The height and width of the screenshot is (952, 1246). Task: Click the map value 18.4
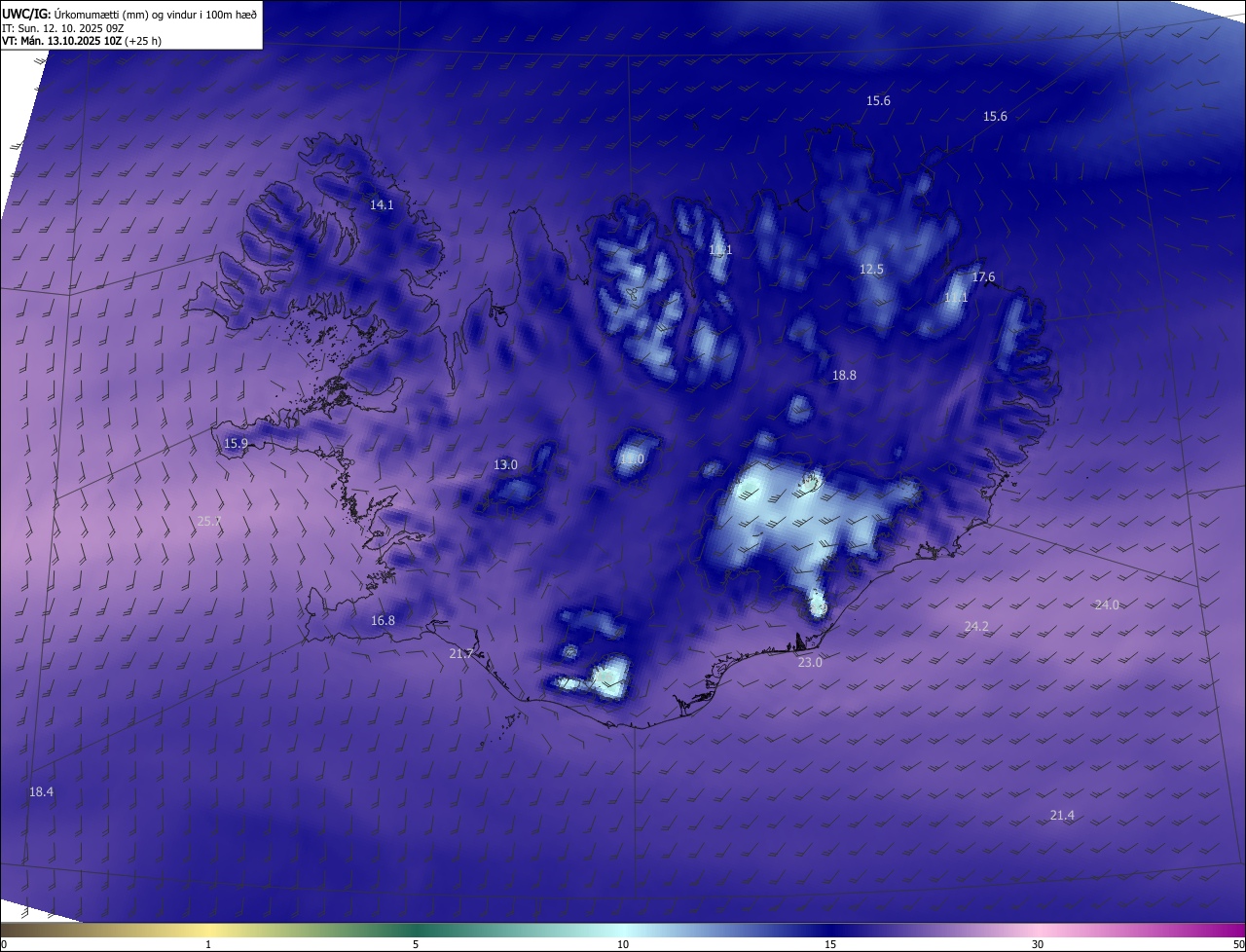tap(41, 793)
